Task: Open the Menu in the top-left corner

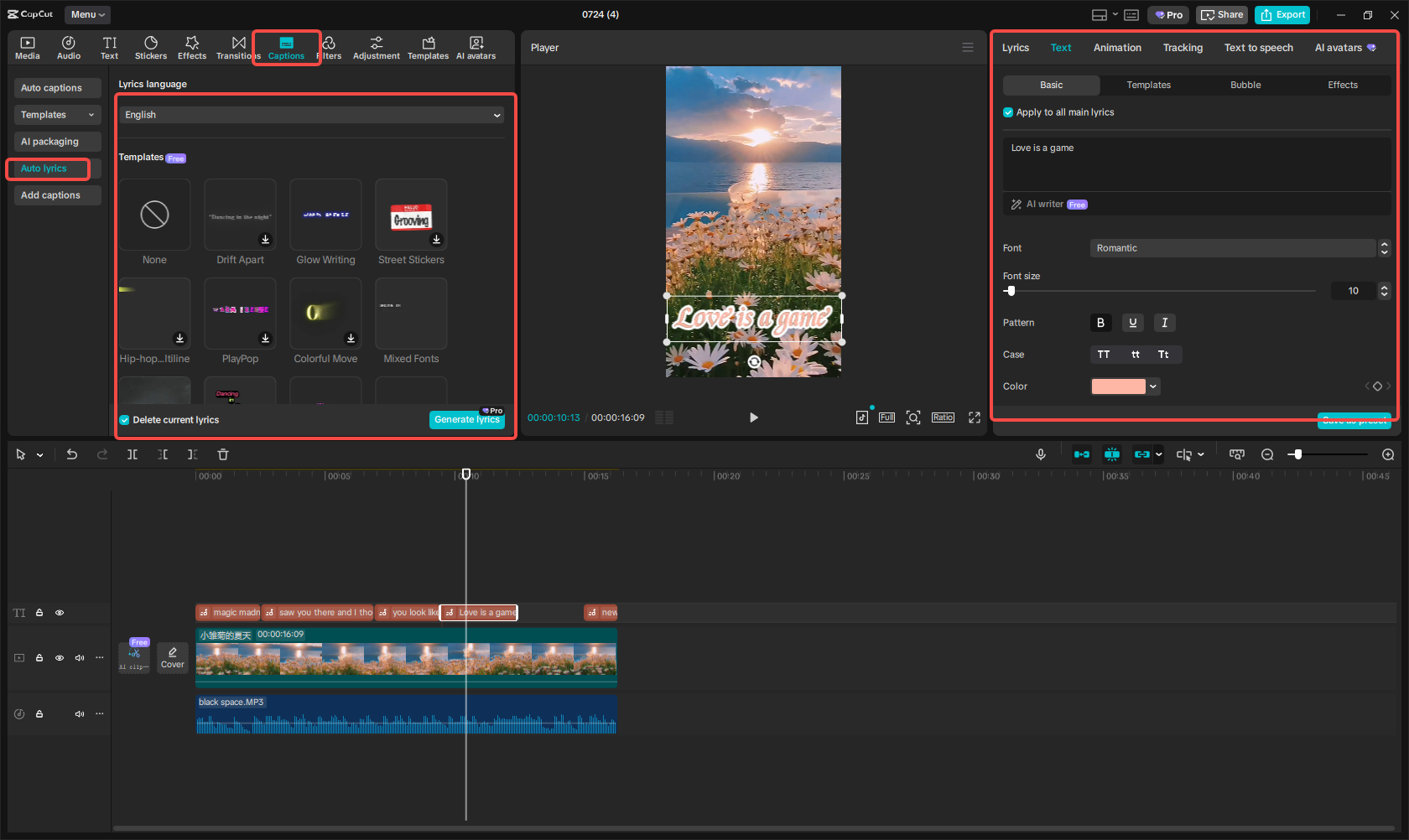Action: (x=86, y=14)
